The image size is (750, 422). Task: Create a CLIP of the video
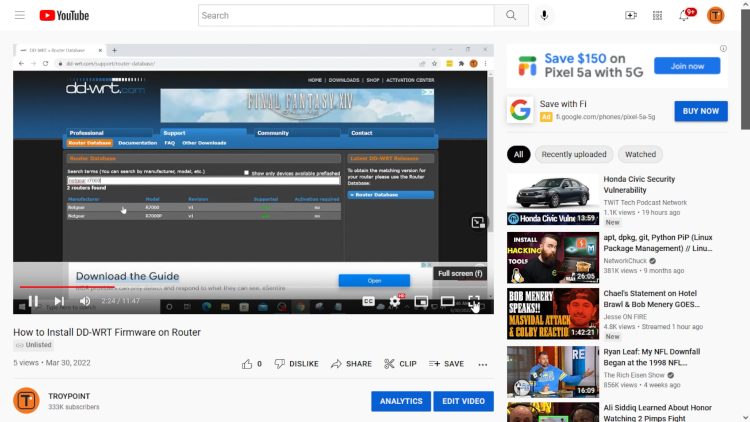coord(400,364)
